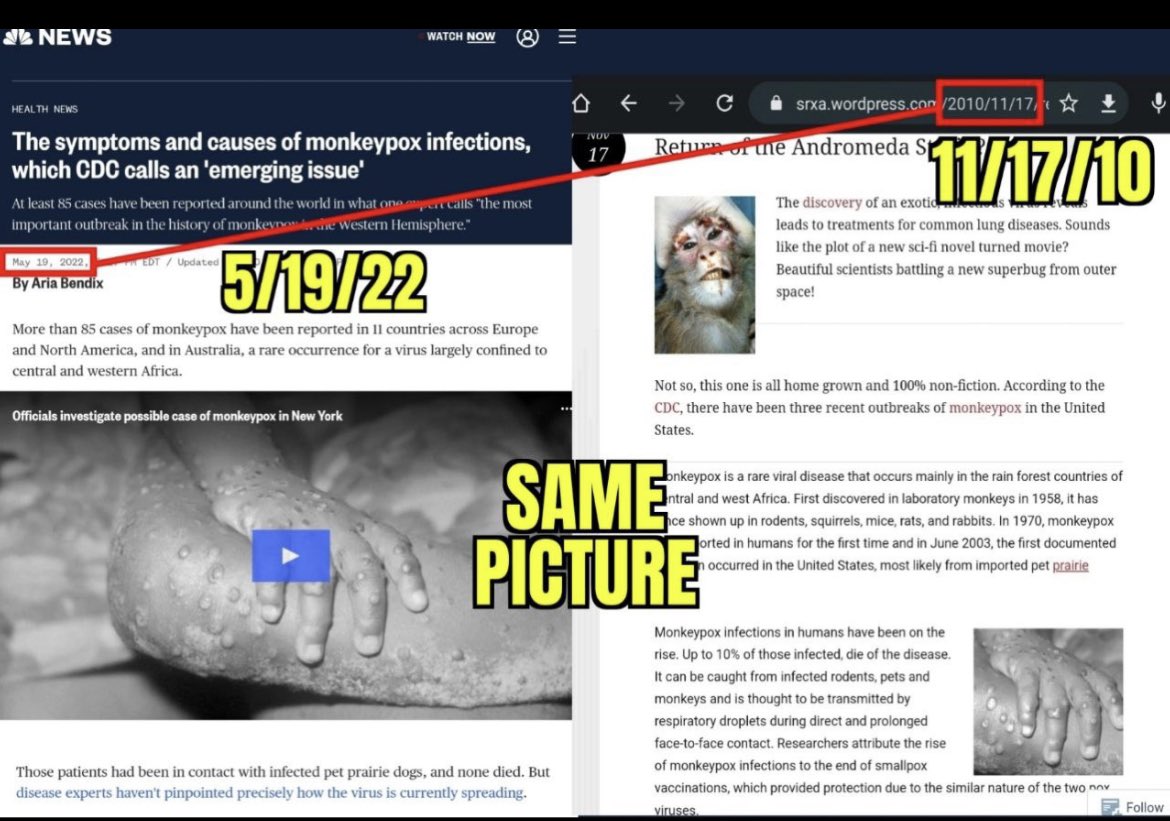Open the 'prairie' link in blog post
This screenshot has height=821, width=1170.
(x=1070, y=565)
